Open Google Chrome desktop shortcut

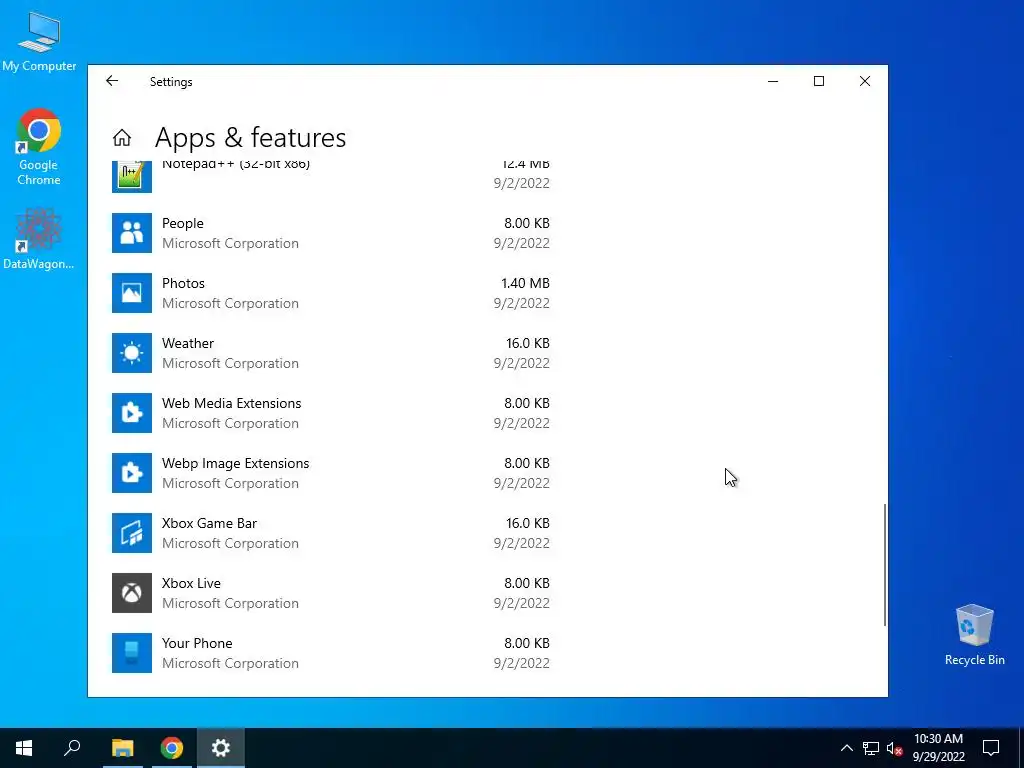pos(39,148)
